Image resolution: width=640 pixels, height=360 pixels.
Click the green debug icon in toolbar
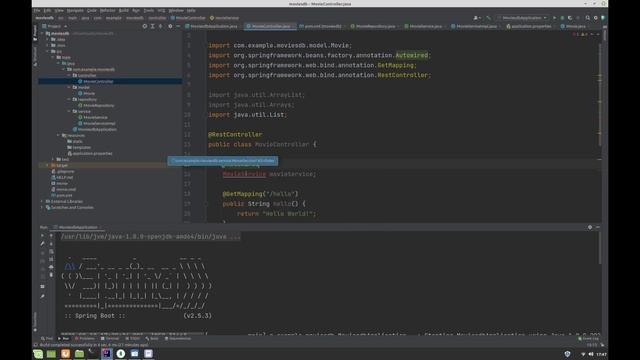pyautogui.click(x=562, y=18)
